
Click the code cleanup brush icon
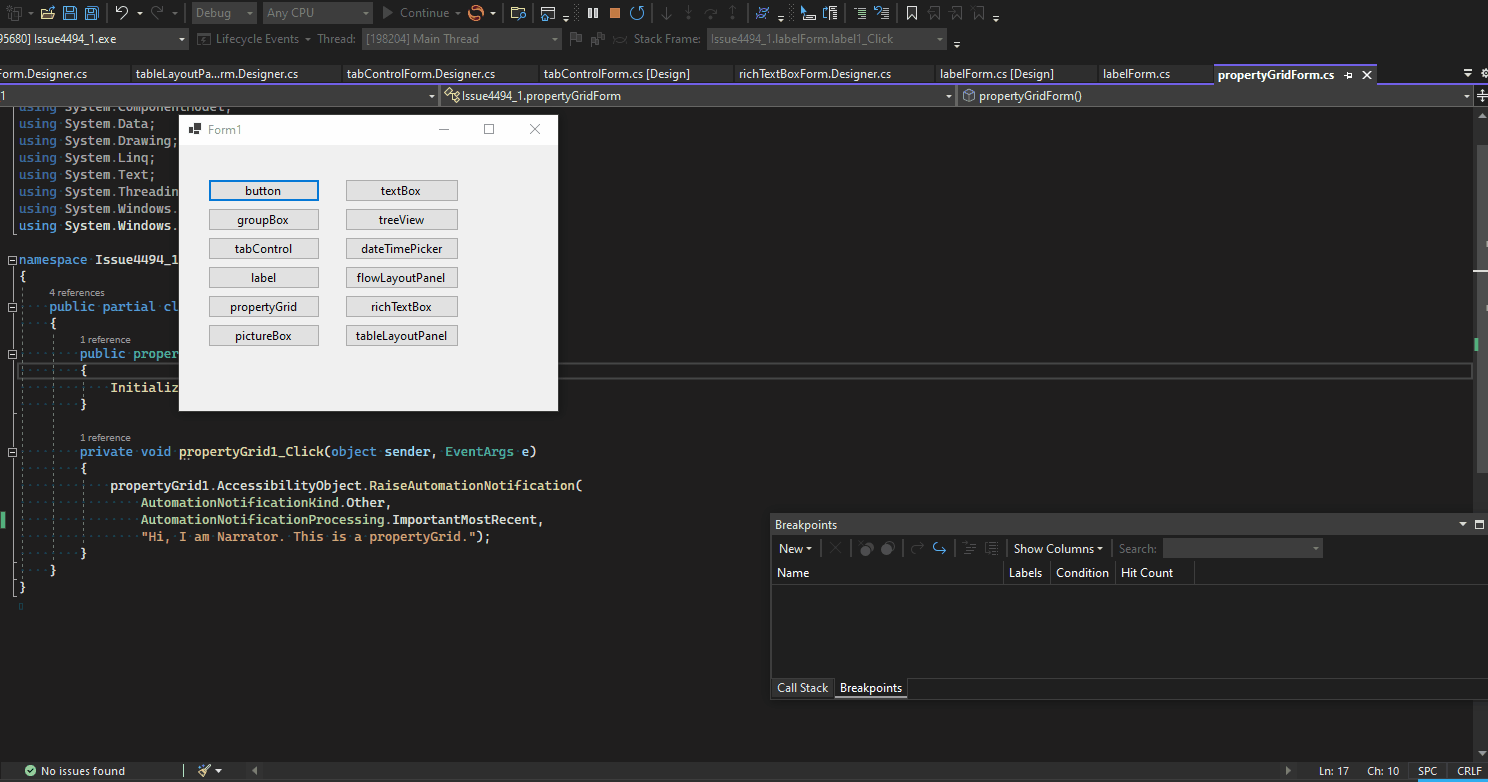tap(205, 771)
